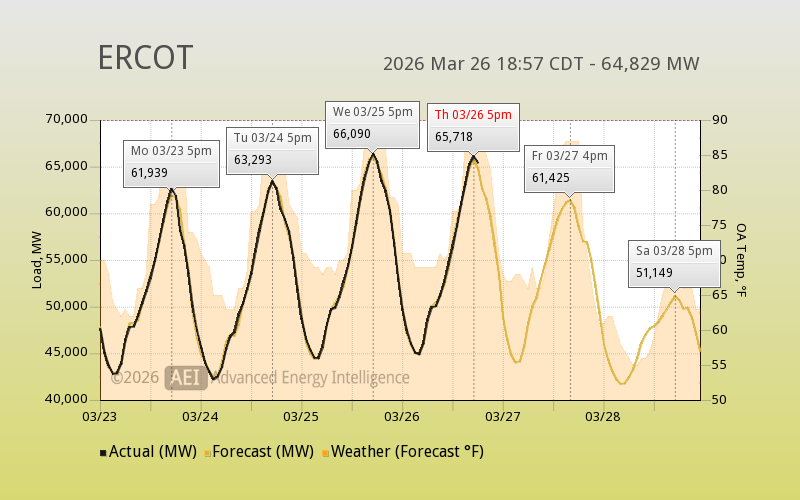The width and height of the screenshot is (800, 500).
Task: Click the ERCOT chart title
Action: [x=144, y=59]
